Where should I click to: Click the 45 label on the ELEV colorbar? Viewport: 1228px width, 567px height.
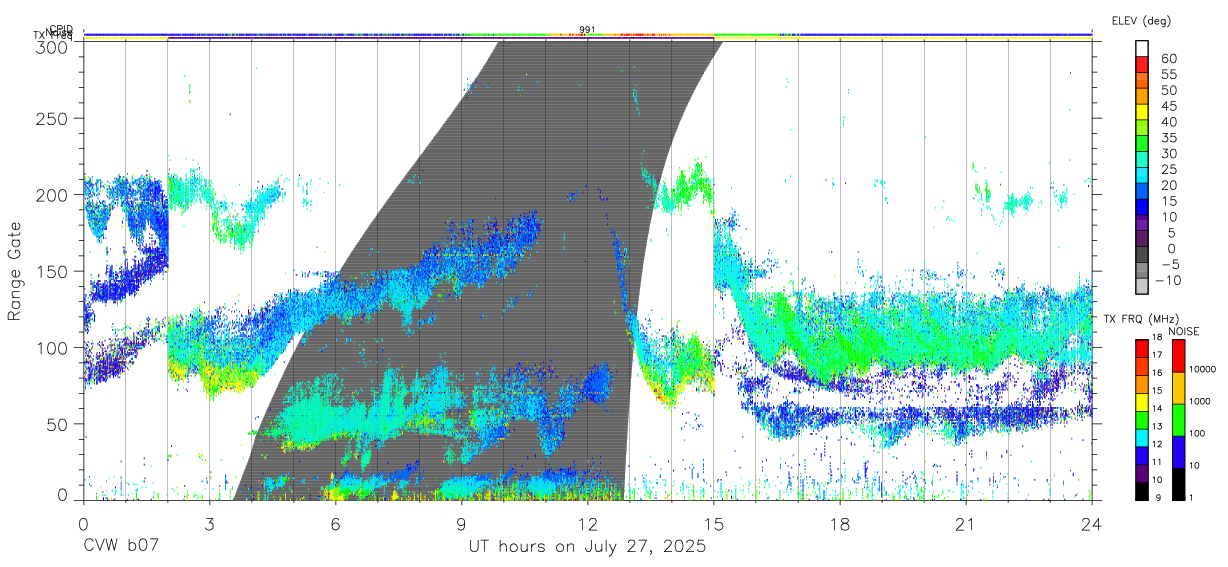coord(1171,106)
